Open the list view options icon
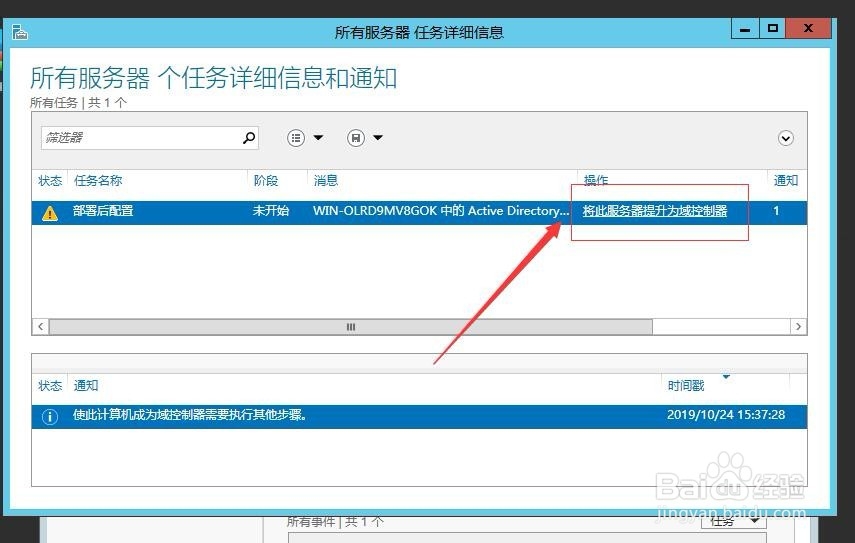855x543 pixels. pyautogui.click(x=296, y=138)
